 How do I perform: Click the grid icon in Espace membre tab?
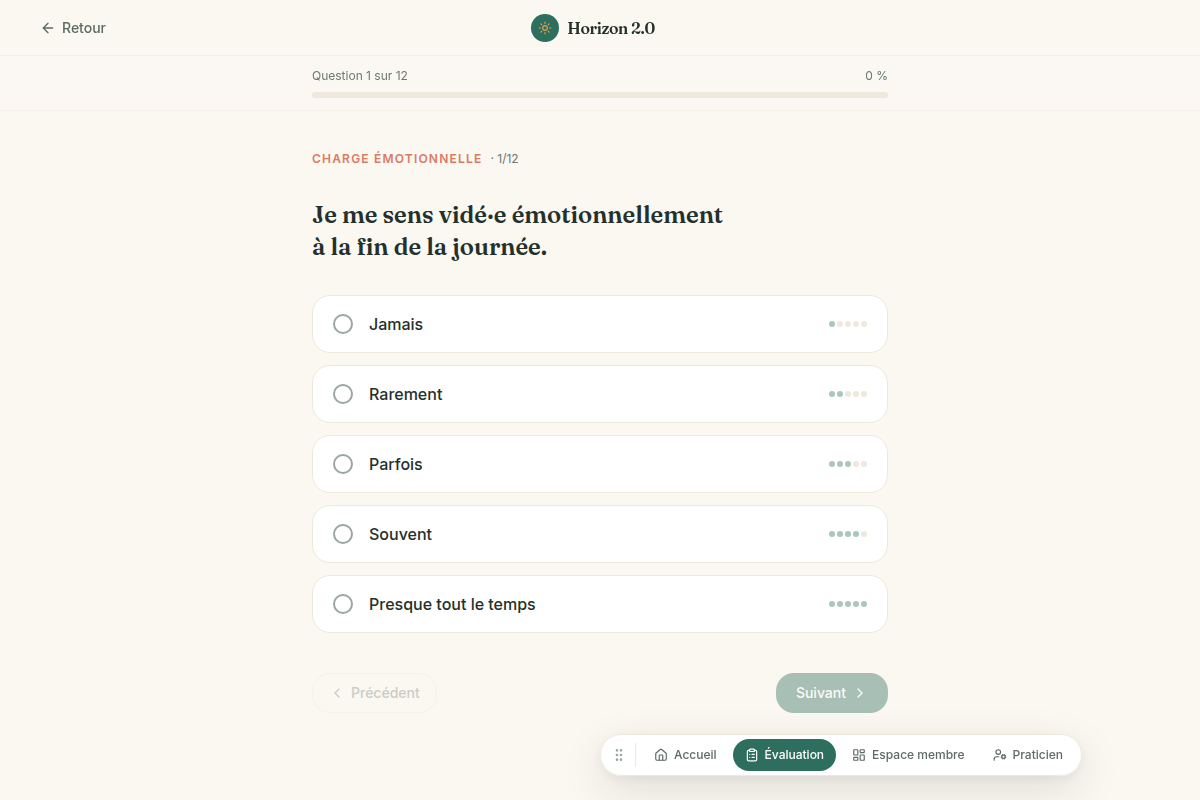pos(859,755)
